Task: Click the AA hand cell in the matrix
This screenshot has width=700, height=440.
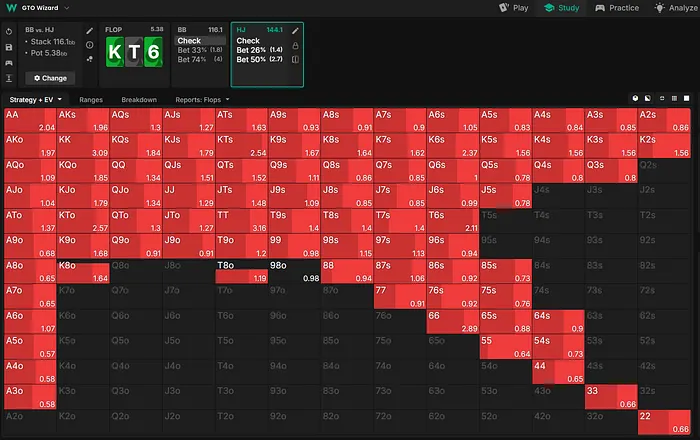Action: pos(30,121)
